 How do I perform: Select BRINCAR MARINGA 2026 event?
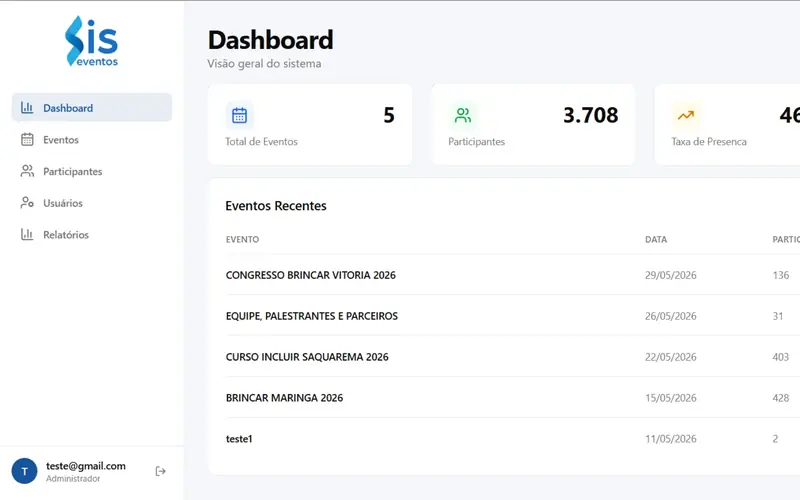tap(284, 397)
